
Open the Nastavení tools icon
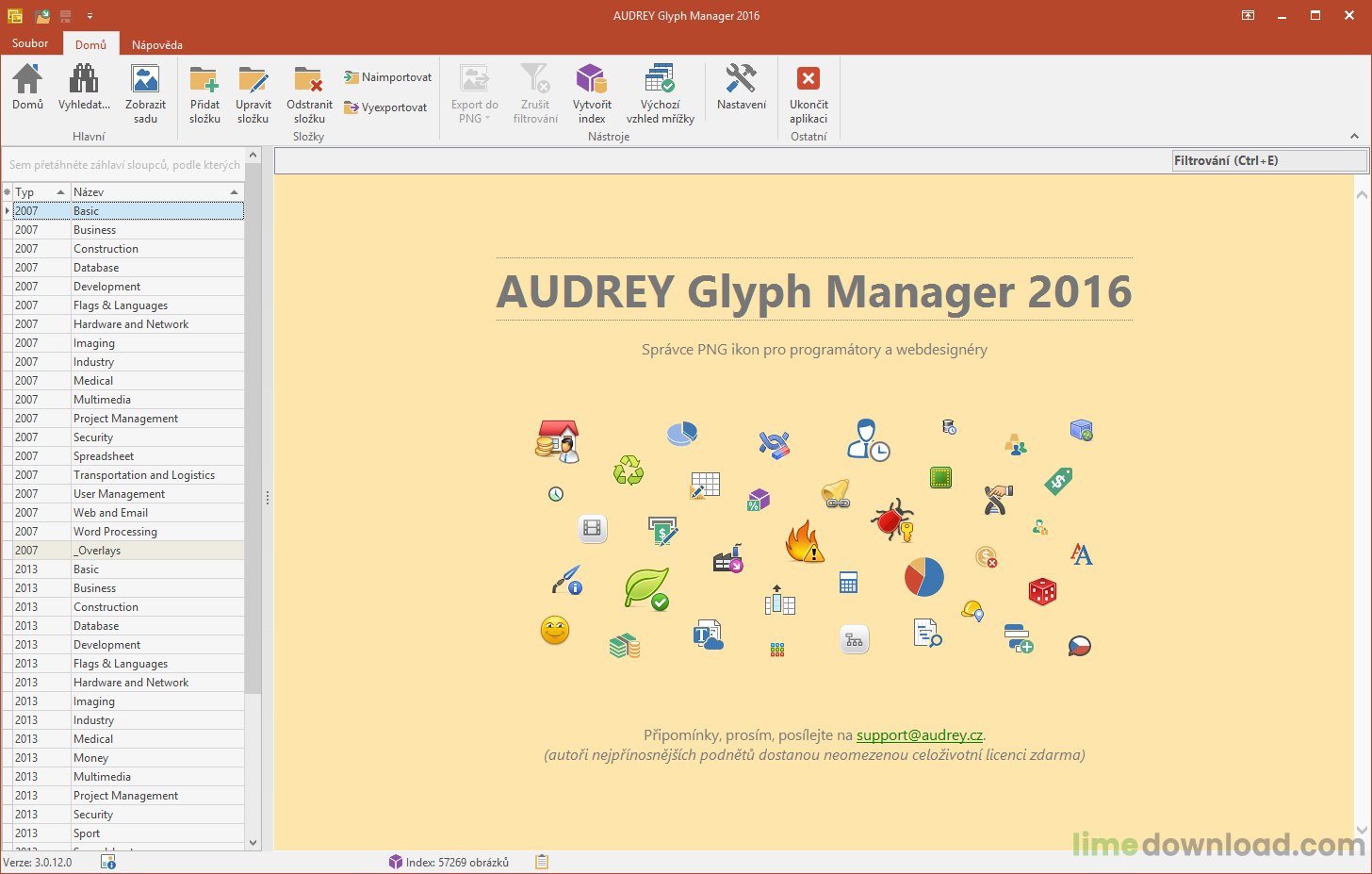click(x=741, y=91)
